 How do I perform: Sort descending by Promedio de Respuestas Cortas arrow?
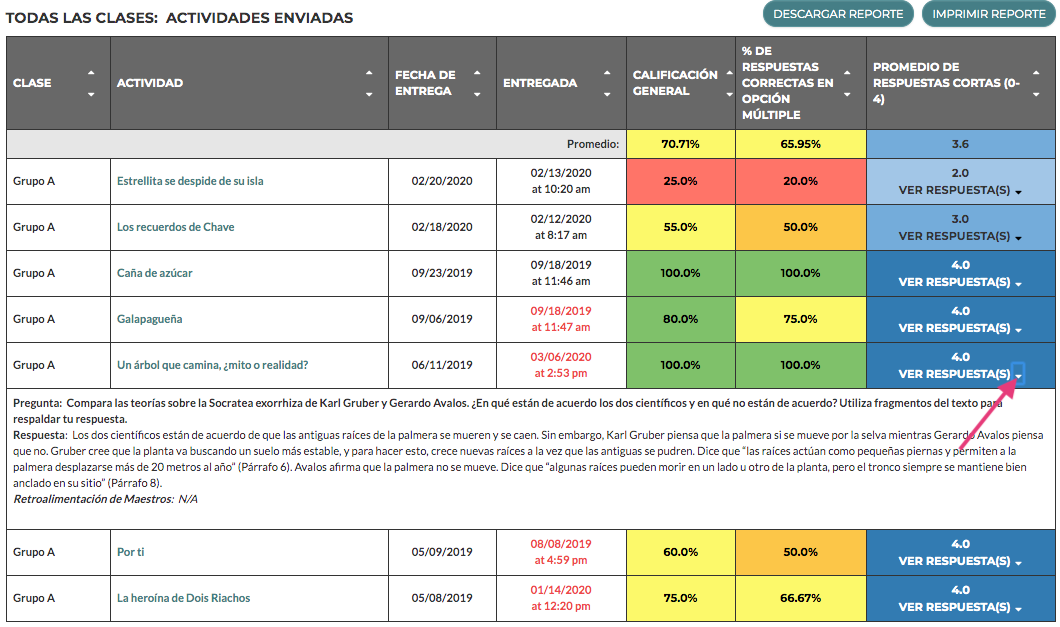(1036, 94)
